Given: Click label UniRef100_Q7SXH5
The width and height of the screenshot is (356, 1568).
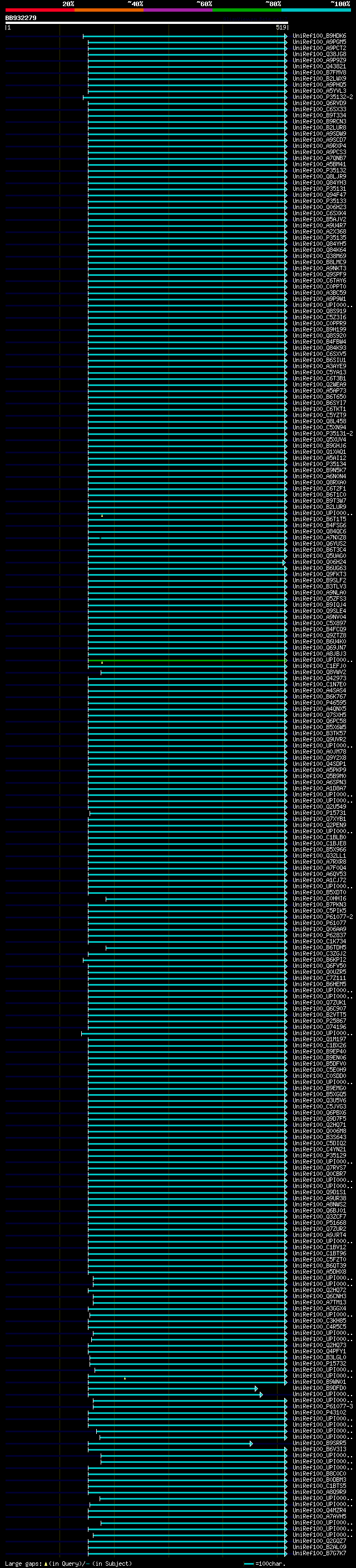Looking at the screenshot, I should [319, 715].
